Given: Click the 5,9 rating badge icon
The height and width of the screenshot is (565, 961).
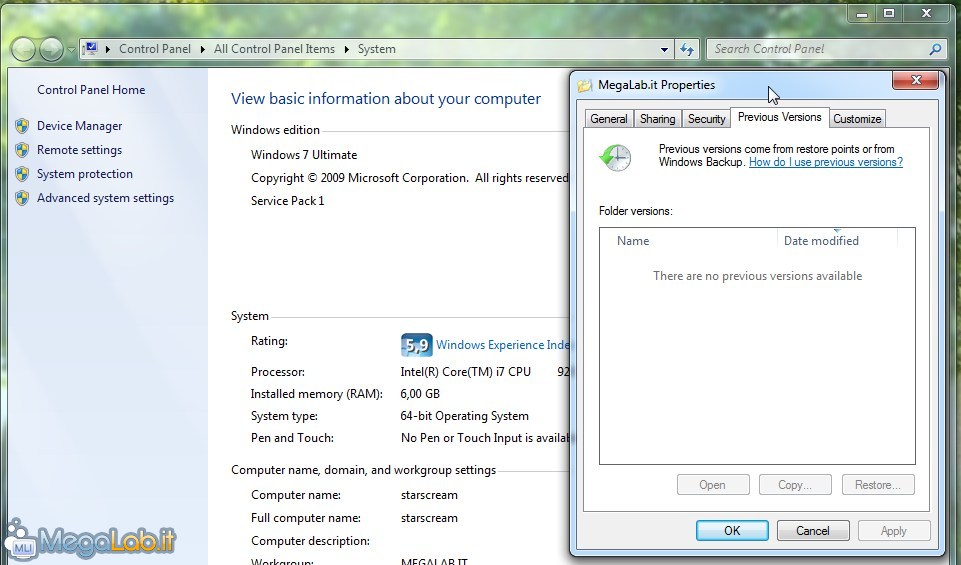Looking at the screenshot, I should [x=417, y=345].
